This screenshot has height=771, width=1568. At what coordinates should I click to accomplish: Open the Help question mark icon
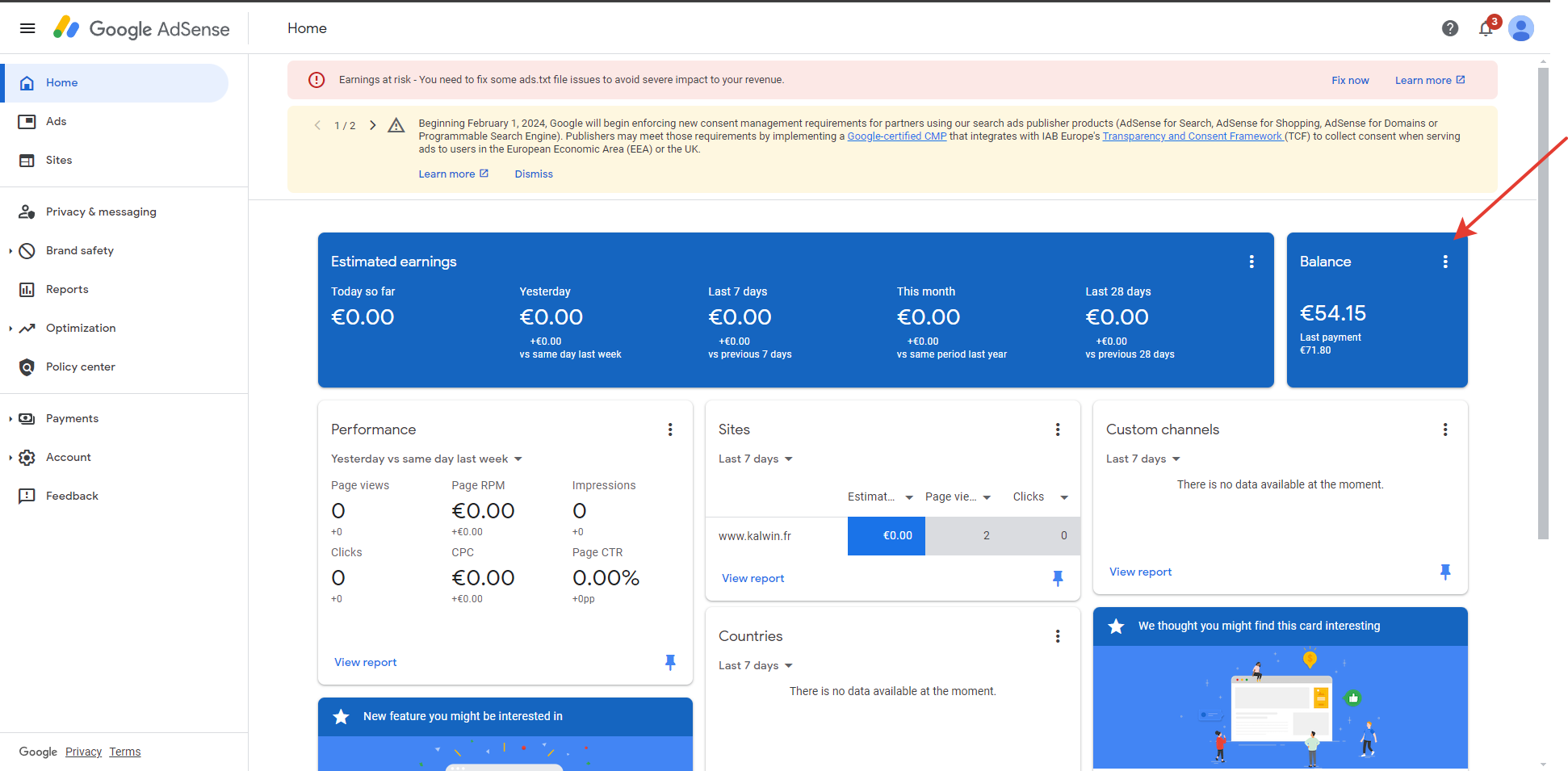[x=1450, y=28]
